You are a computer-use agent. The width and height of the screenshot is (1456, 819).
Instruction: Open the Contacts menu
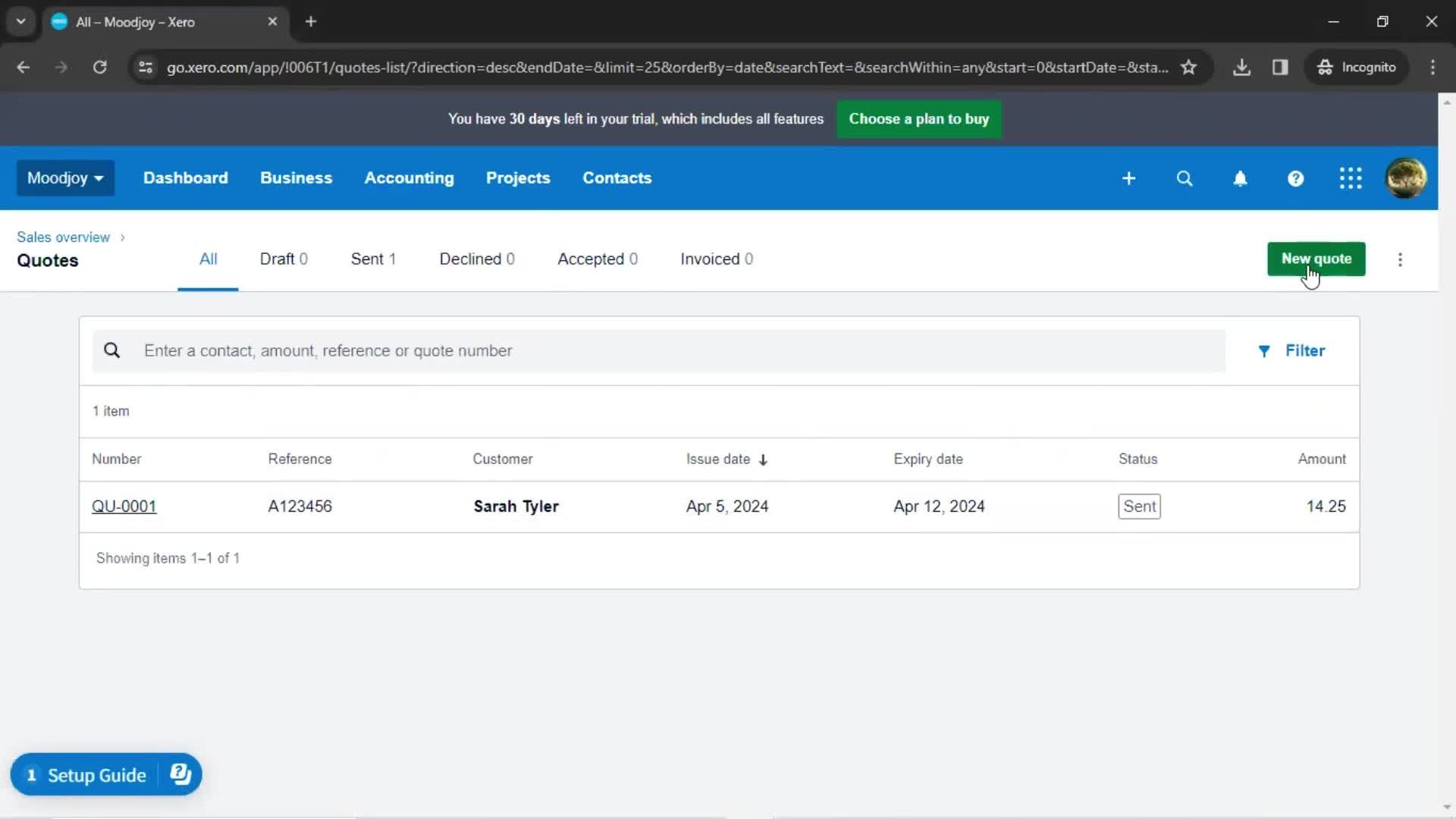(x=617, y=178)
